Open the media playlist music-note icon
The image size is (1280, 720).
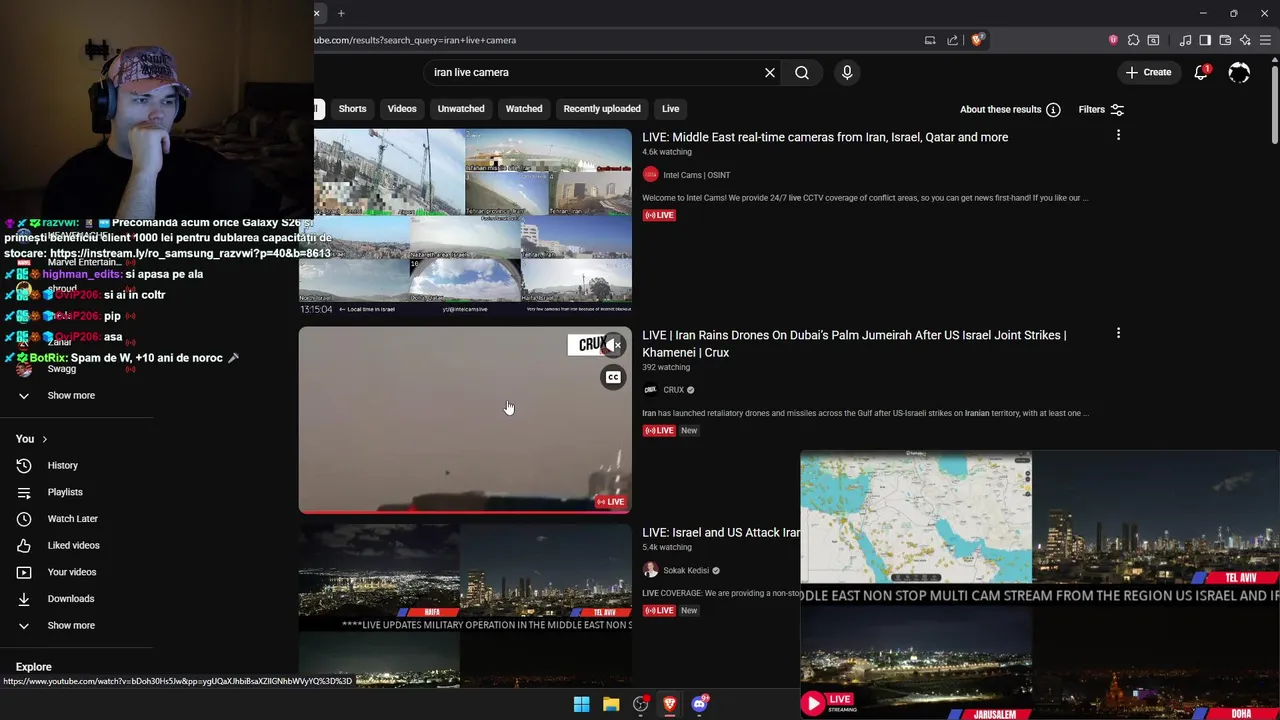[x=1185, y=40]
